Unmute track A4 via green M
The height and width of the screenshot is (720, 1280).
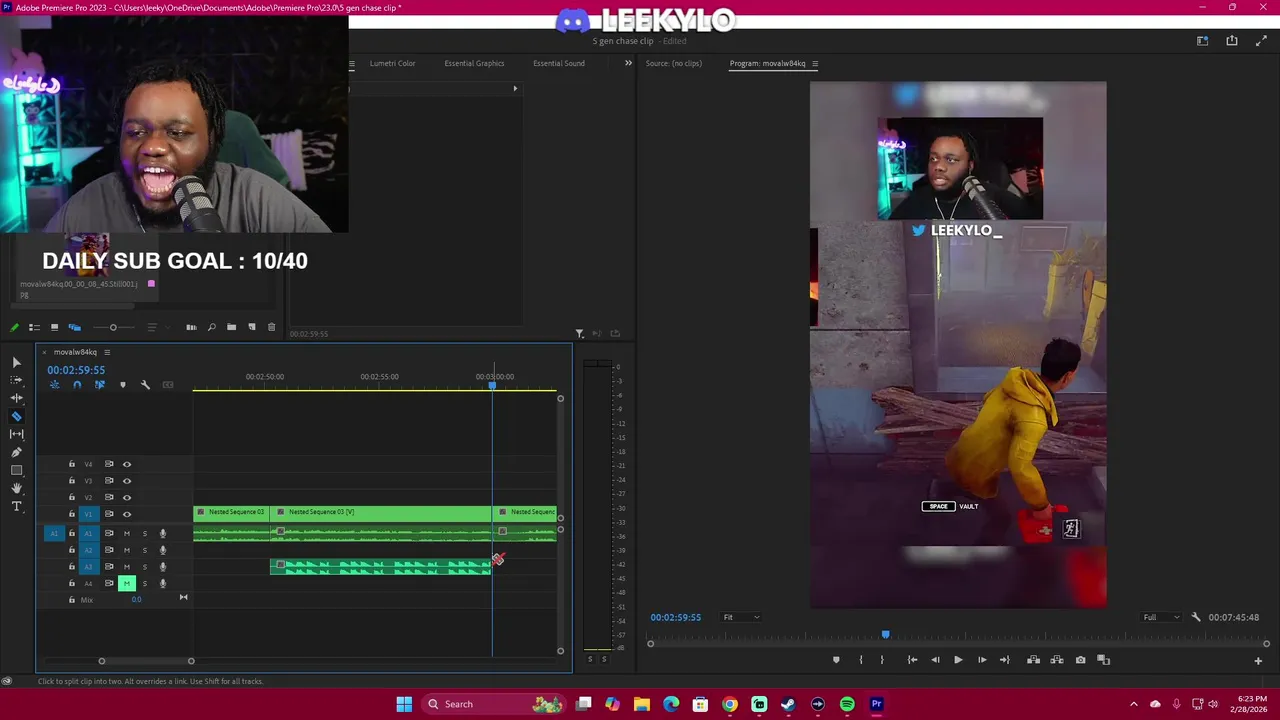(127, 583)
